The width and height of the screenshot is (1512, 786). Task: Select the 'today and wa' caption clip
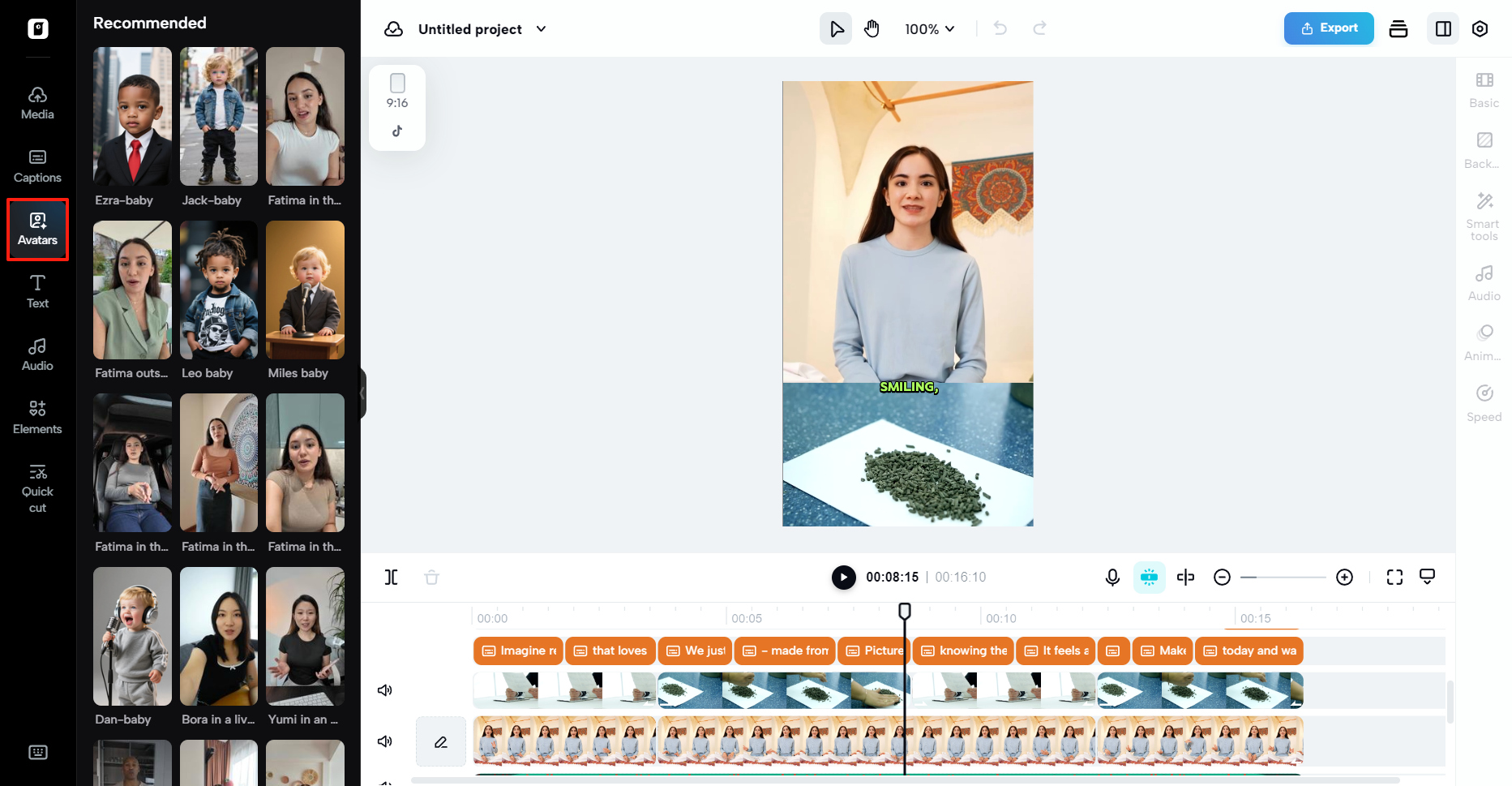tap(1249, 651)
